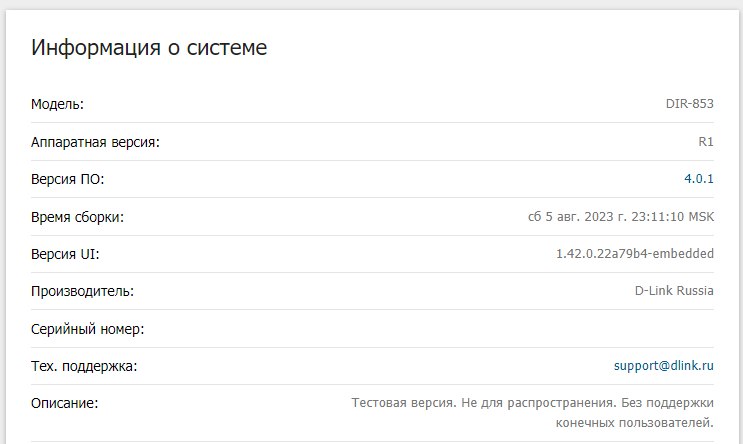The width and height of the screenshot is (743, 444).
Task: Click the 'Время сборки:' label
Action: coord(77,217)
